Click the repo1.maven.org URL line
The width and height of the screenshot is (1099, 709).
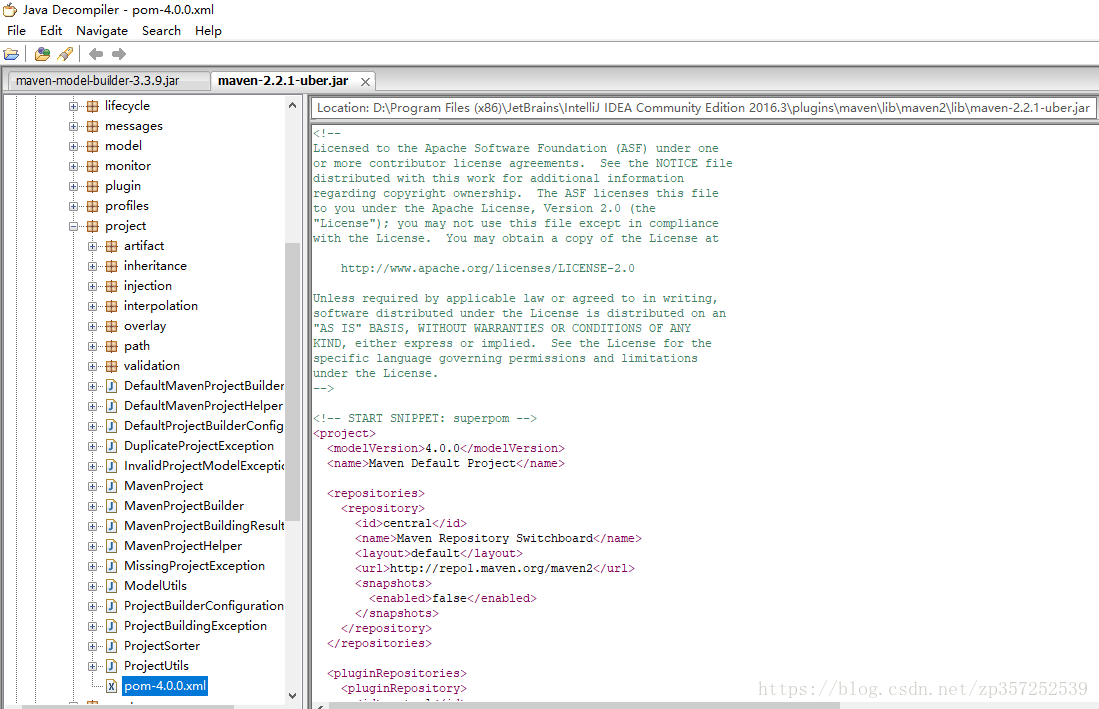tap(495, 568)
